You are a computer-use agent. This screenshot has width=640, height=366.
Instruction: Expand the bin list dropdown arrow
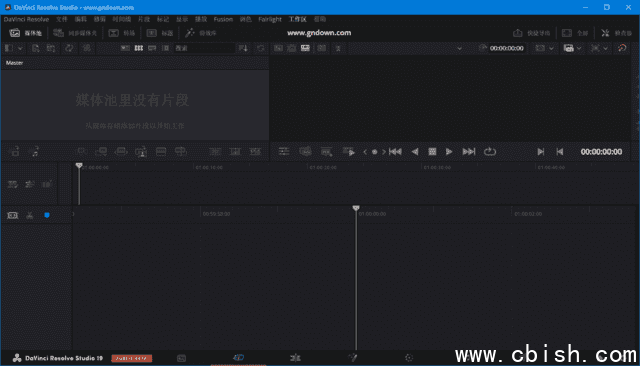click(x=20, y=48)
